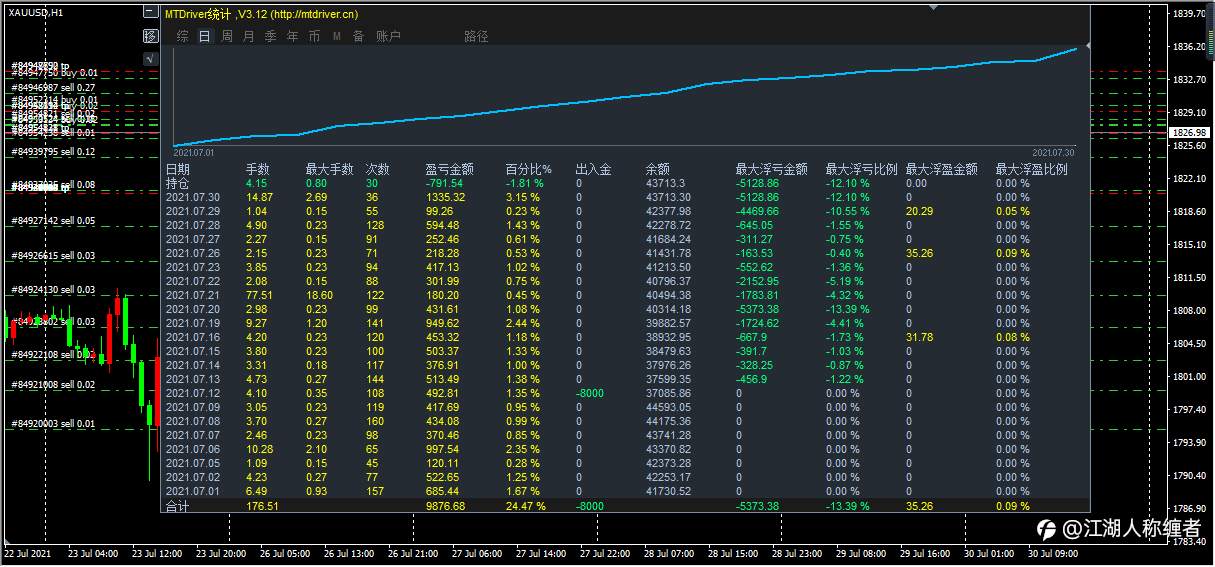
Task: Select the 持仓 holdings row label
Action: [177, 183]
